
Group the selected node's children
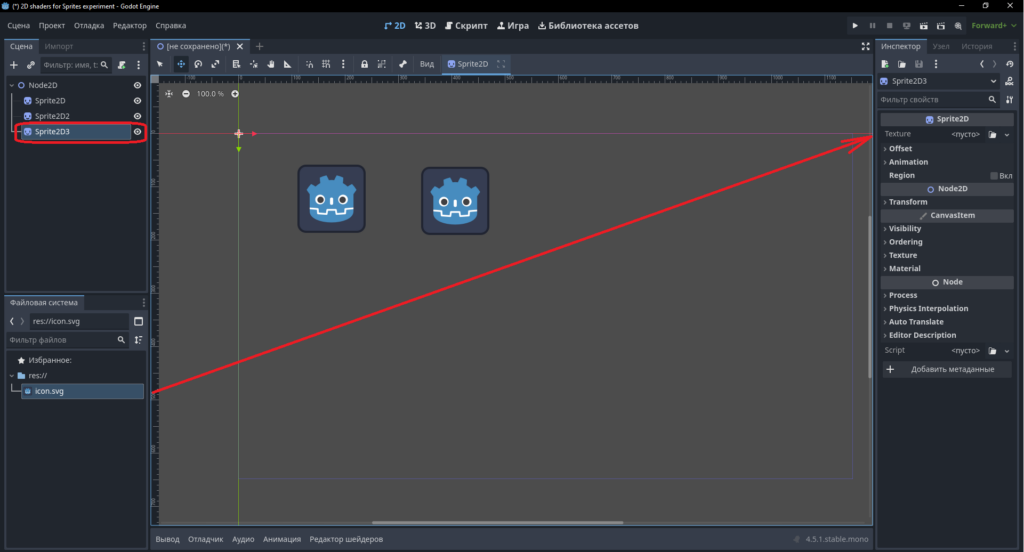pyautogui.click(x=381, y=64)
